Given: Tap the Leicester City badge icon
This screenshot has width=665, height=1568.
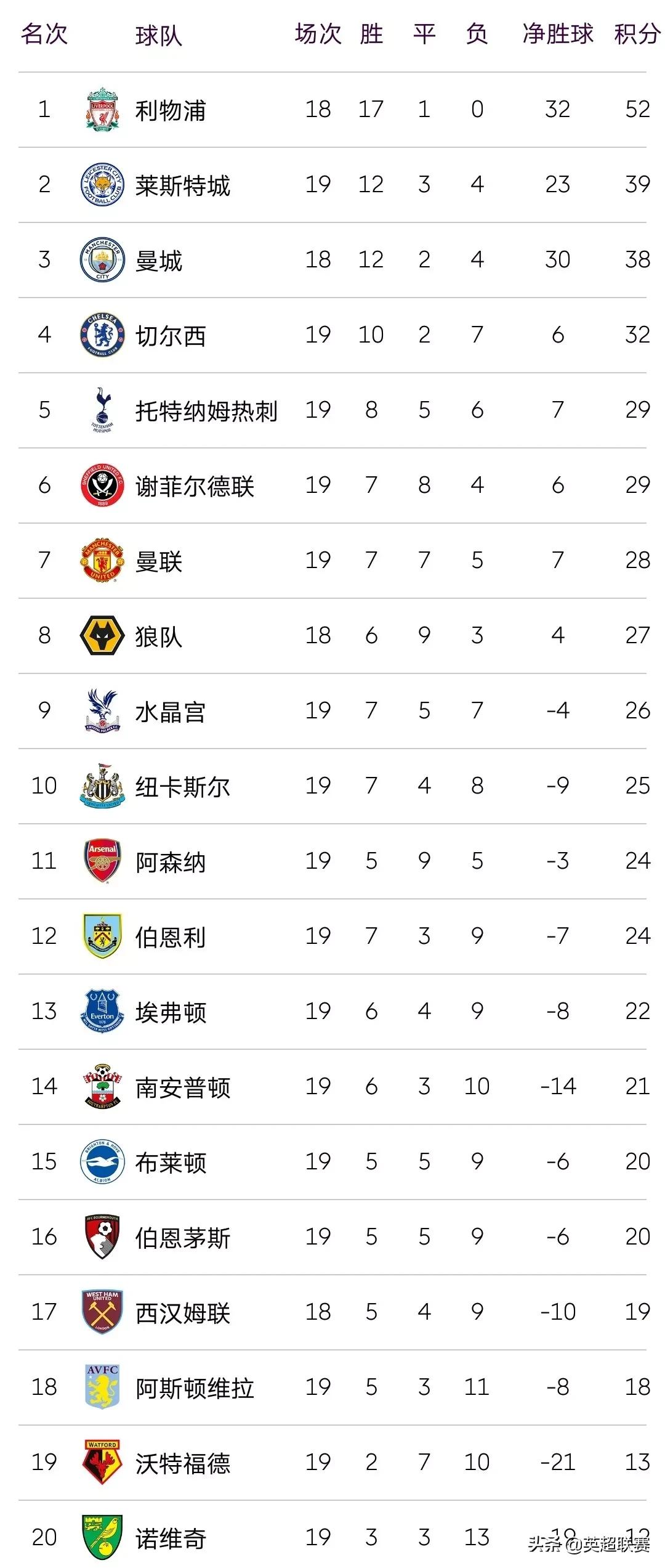Looking at the screenshot, I should pos(102,185).
